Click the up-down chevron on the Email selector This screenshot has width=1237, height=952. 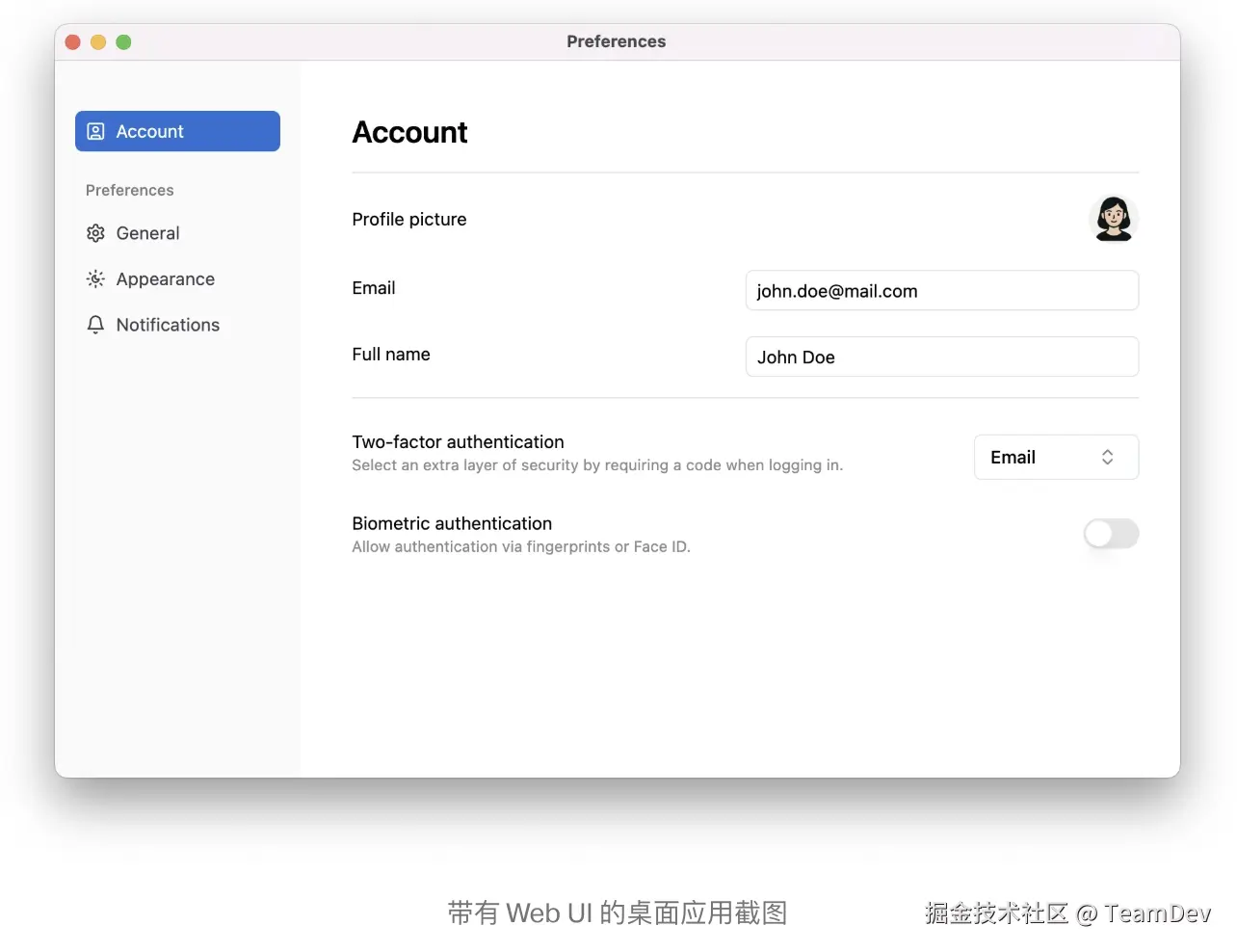click(1107, 457)
